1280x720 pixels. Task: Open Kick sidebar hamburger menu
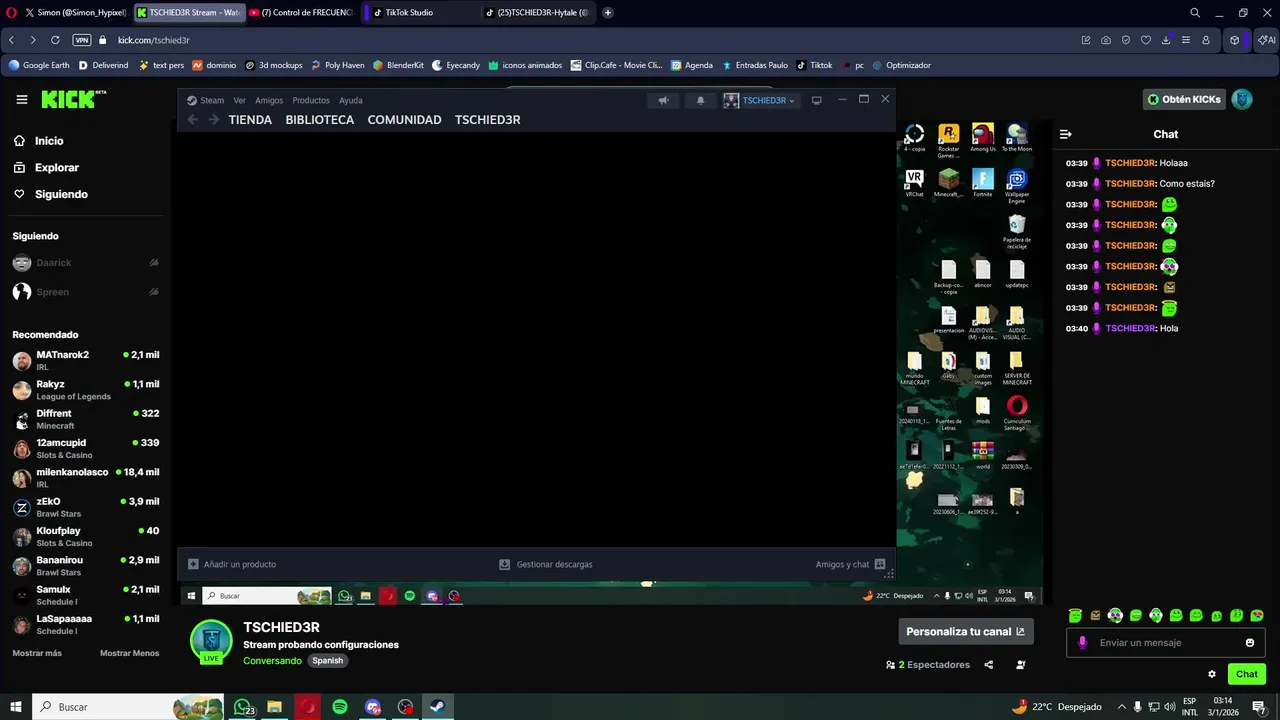pyautogui.click(x=21, y=99)
